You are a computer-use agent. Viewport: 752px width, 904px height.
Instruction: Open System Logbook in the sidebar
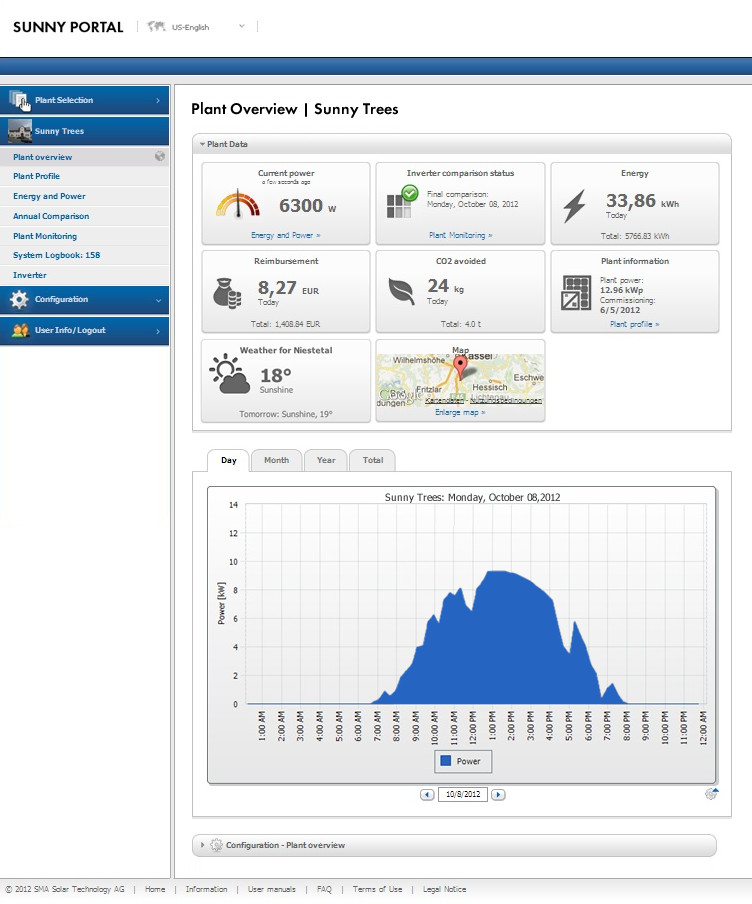pos(56,256)
